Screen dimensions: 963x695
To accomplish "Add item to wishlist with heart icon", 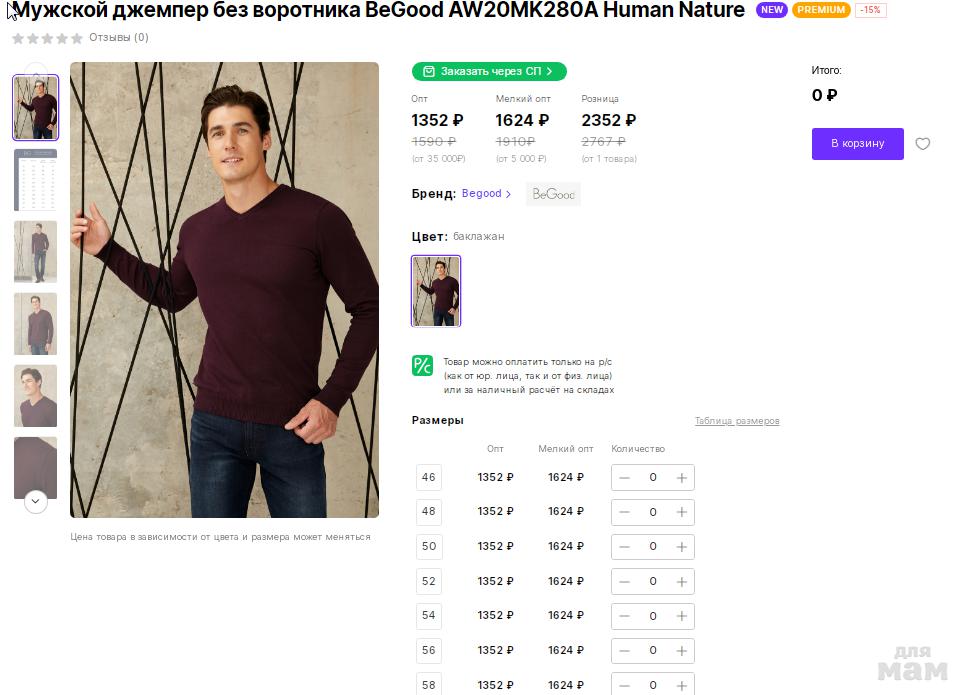I will click(922, 144).
